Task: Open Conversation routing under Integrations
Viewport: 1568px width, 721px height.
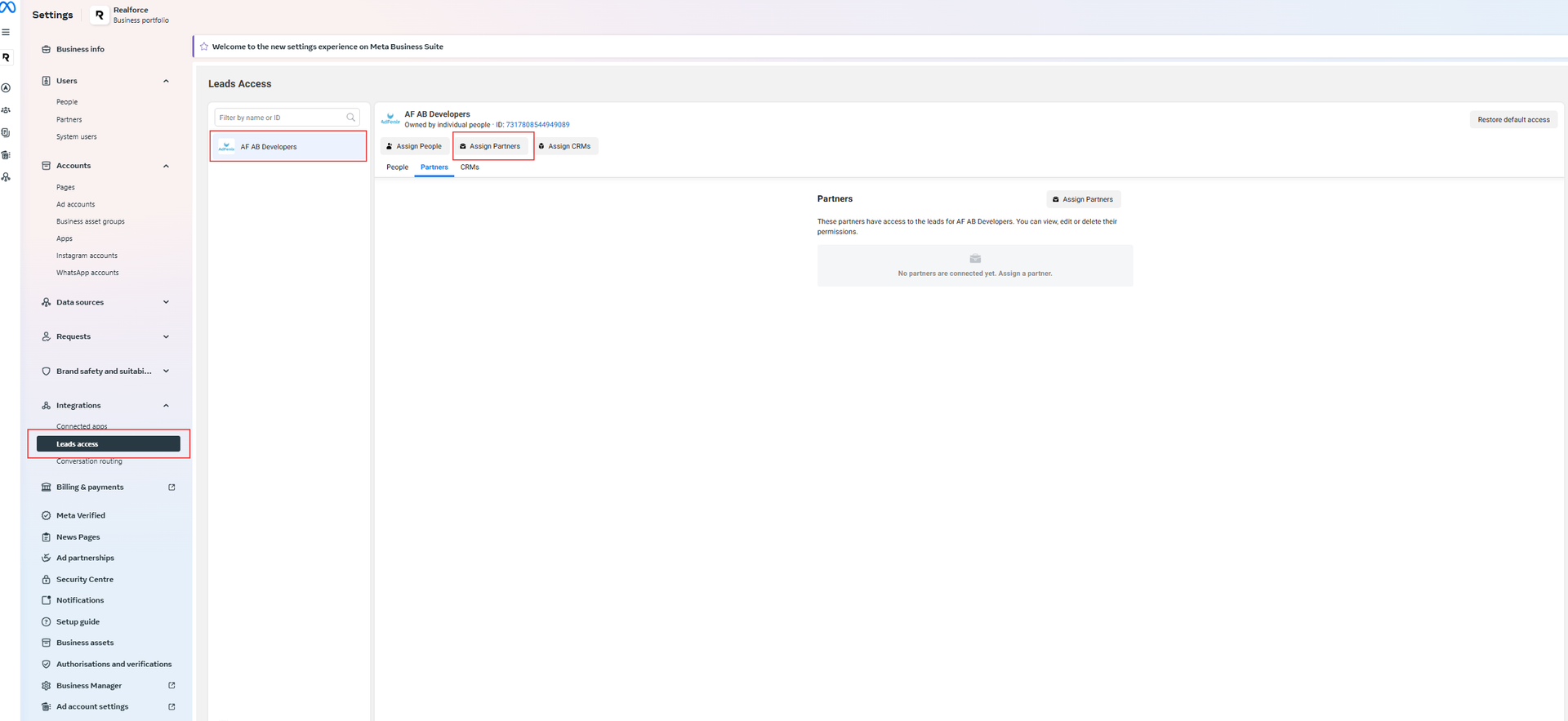Action: (89, 461)
